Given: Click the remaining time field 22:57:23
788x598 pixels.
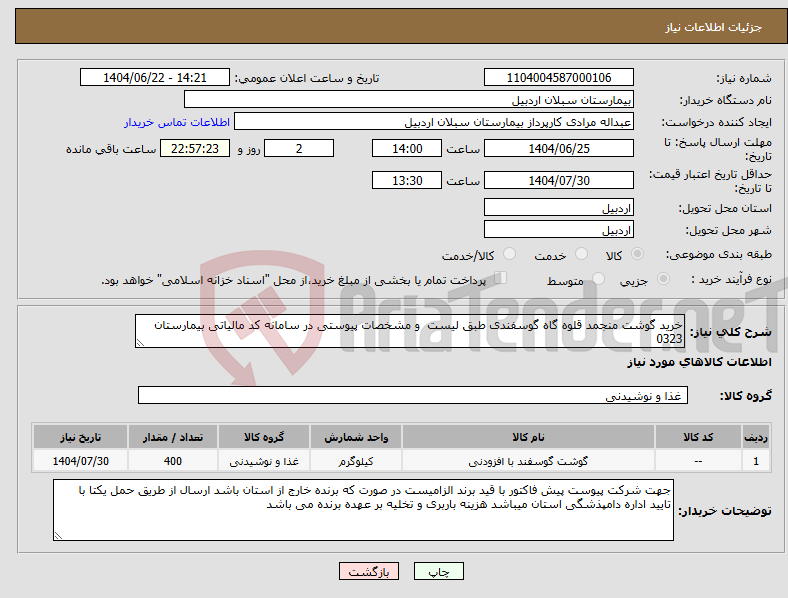Looking at the screenshot, I should point(195,148).
